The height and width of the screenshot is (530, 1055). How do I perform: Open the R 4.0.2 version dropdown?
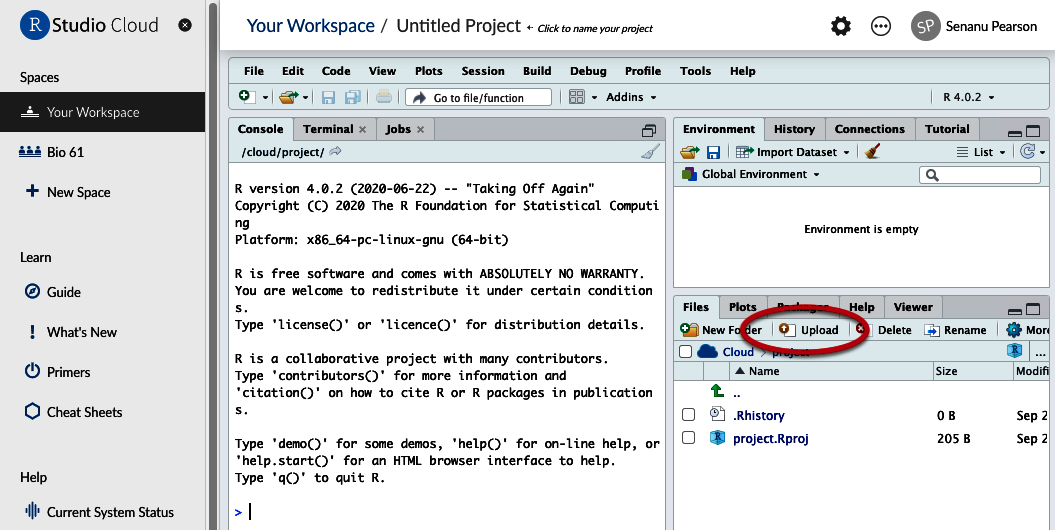tap(968, 98)
